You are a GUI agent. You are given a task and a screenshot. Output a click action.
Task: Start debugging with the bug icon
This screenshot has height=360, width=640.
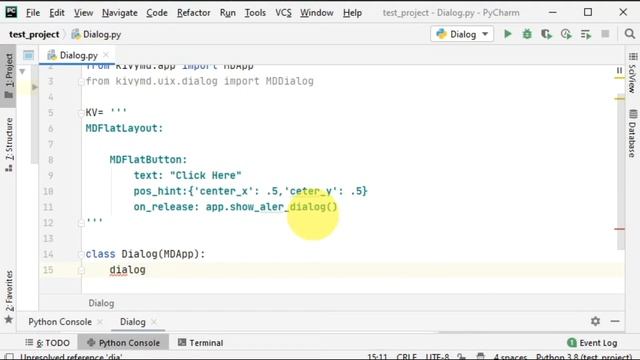527,34
